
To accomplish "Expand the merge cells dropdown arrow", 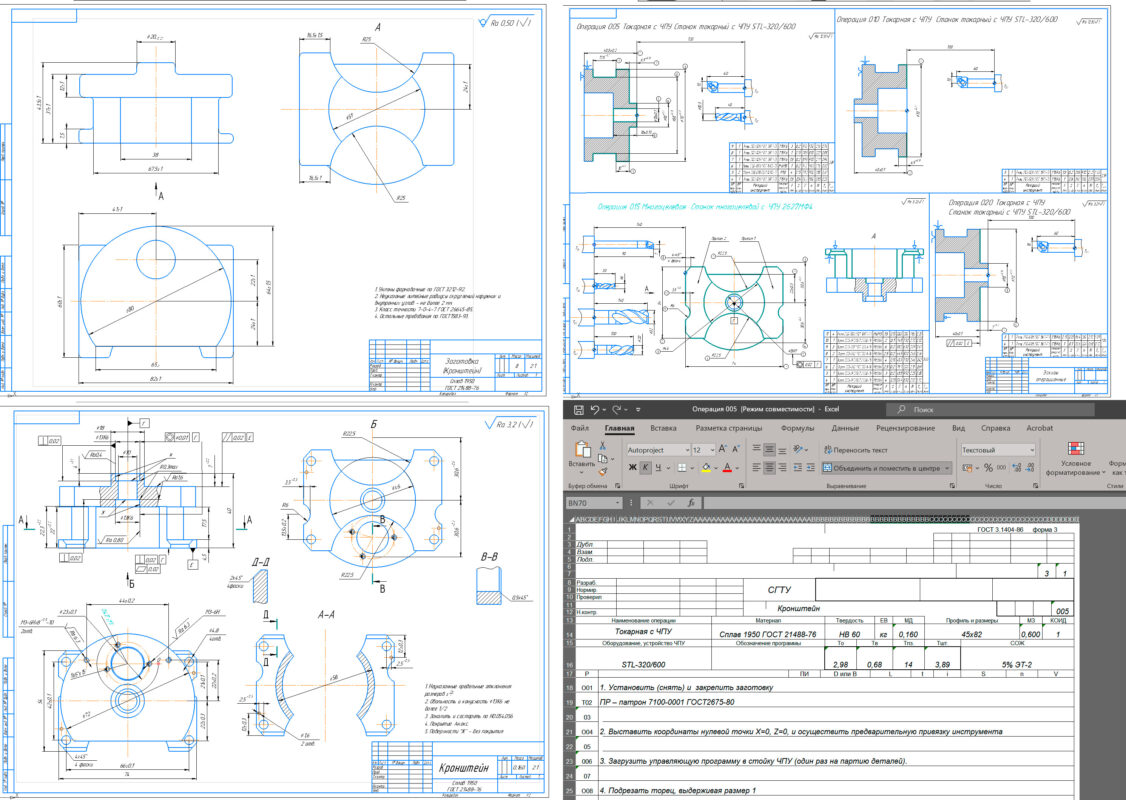I will 947,468.
